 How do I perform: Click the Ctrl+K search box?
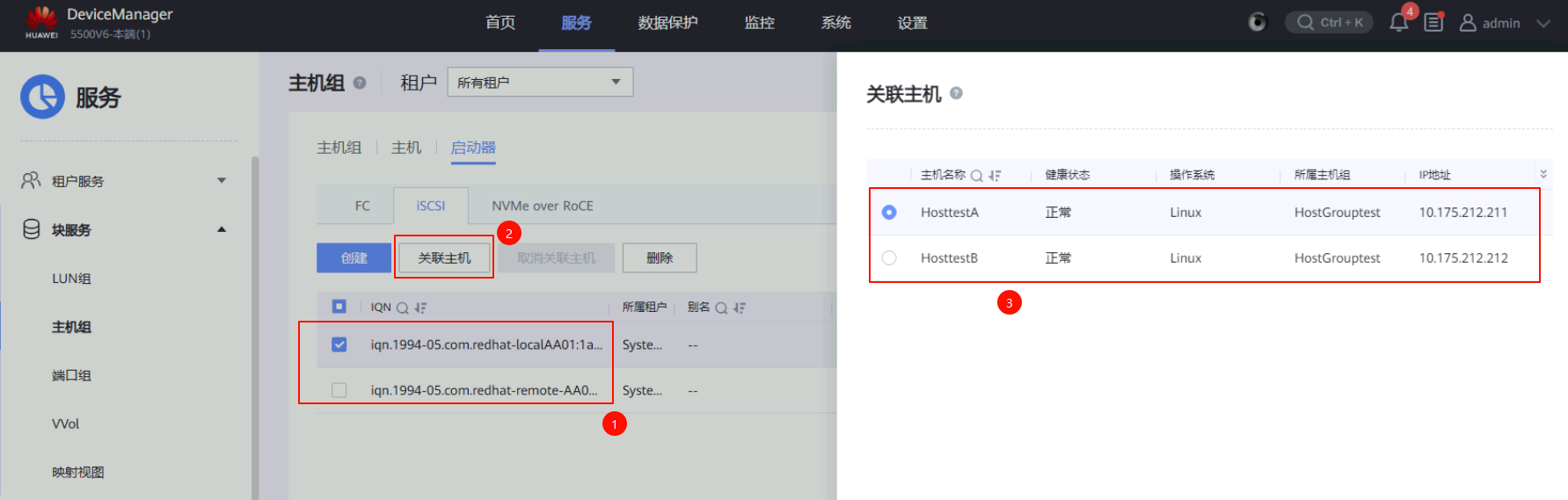pos(1329,23)
